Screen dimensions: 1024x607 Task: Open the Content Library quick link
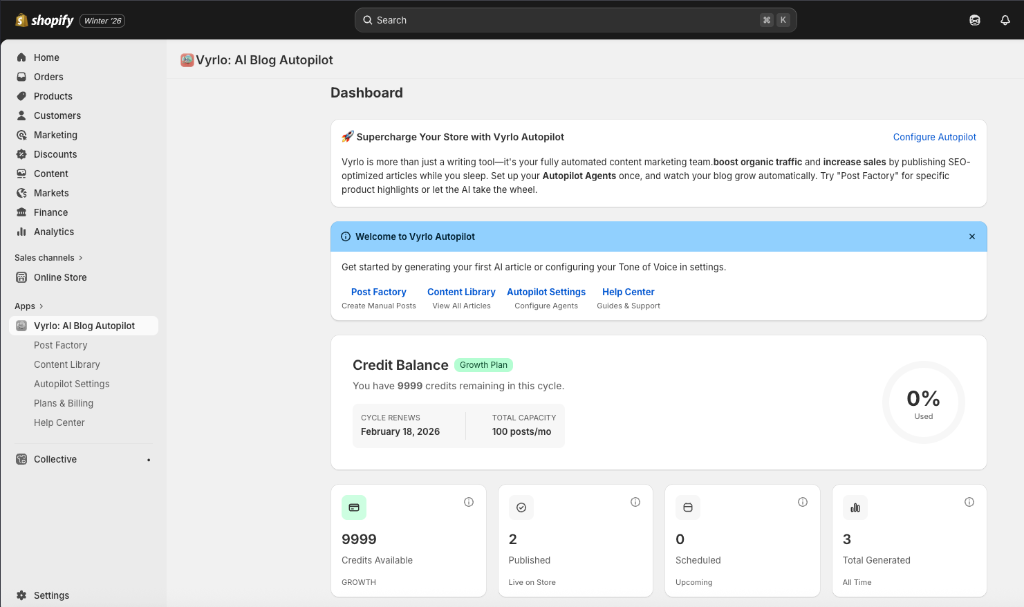pyautogui.click(x=461, y=292)
